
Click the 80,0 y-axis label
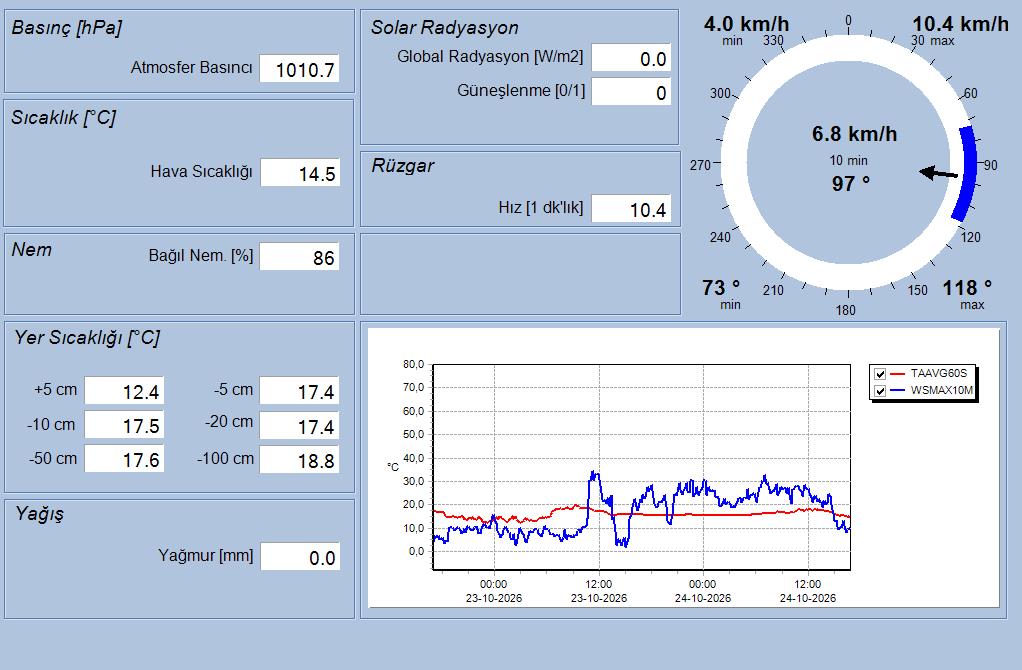(x=413, y=364)
